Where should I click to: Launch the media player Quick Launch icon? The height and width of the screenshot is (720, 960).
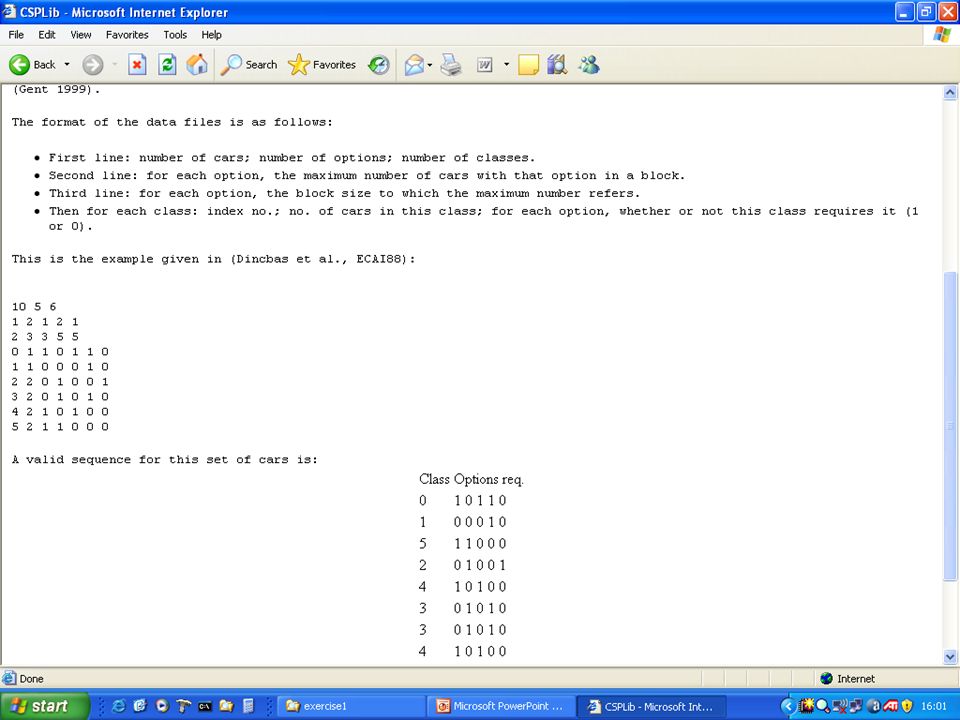162,706
